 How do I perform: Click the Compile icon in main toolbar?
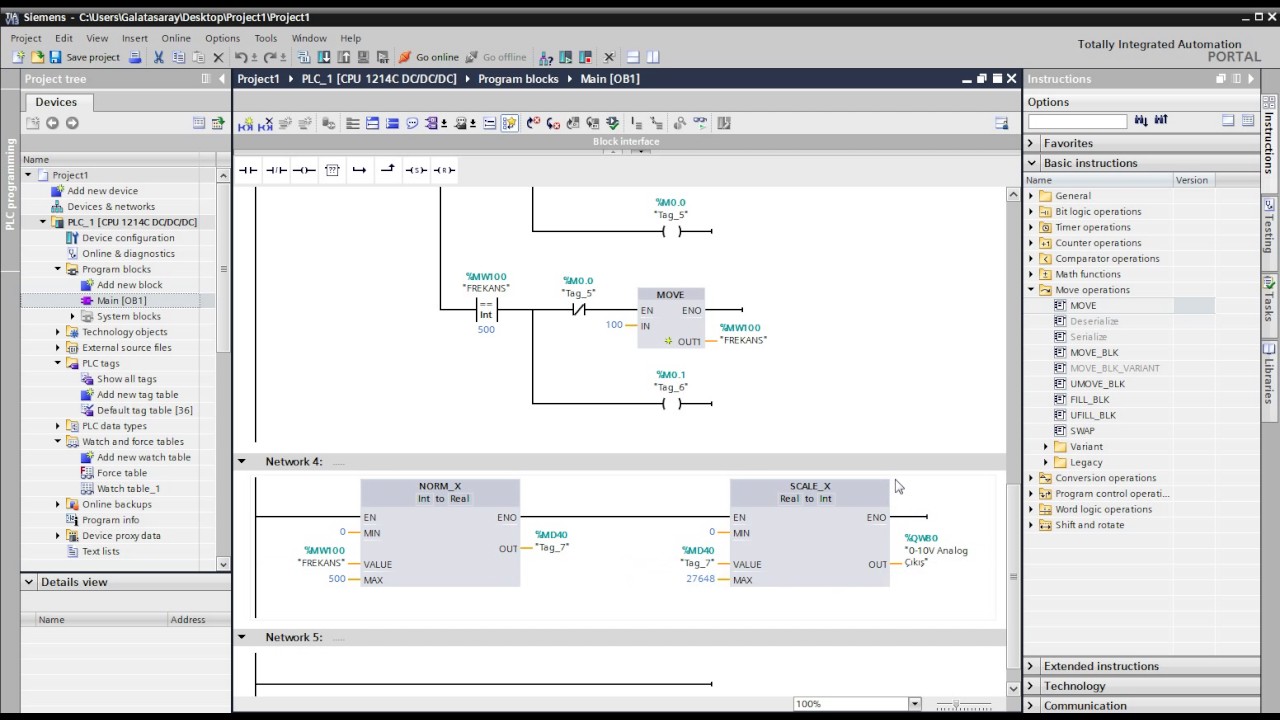[x=304, y=57]
